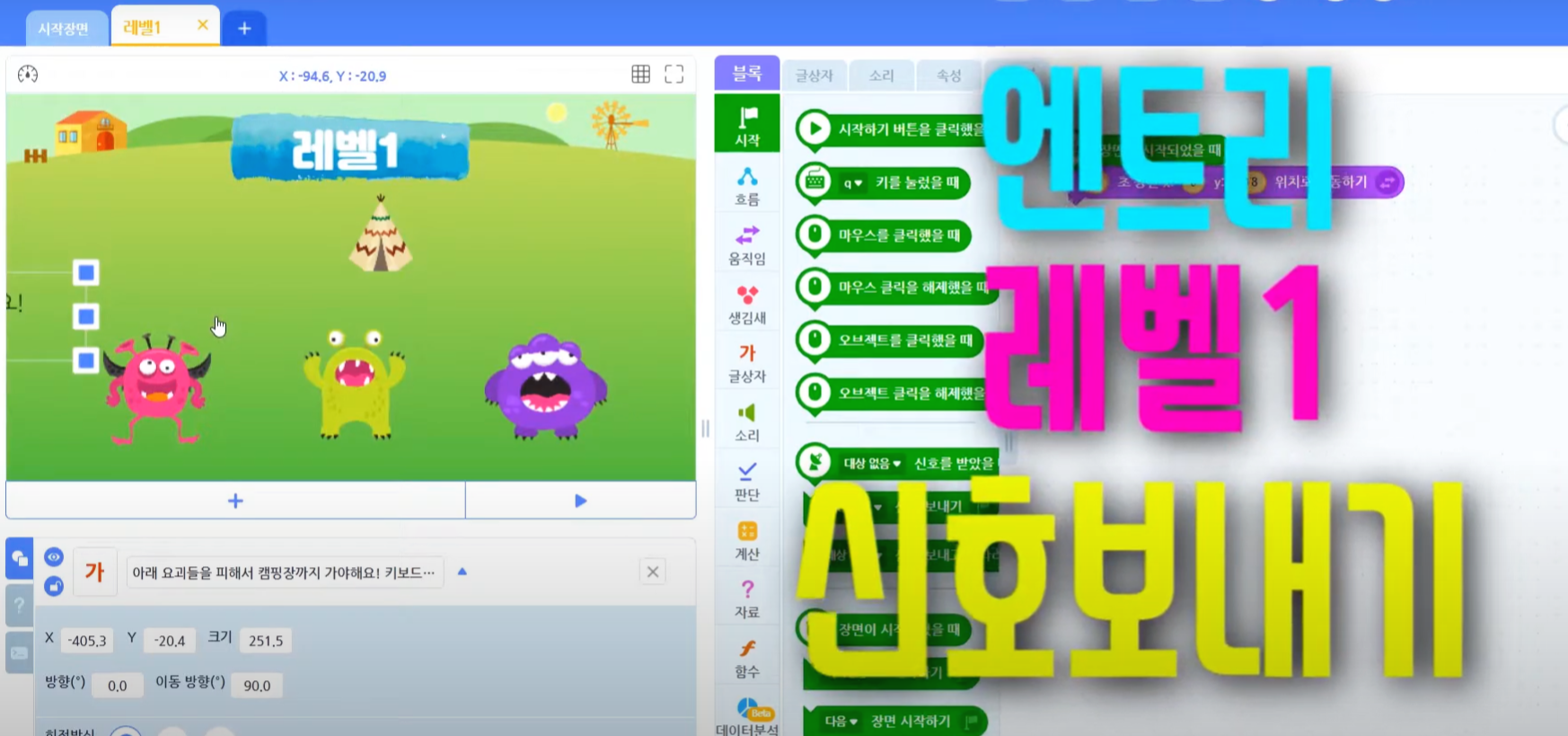Image resolution: width=1568 pixels, height=736 pixels.
Task: Select the 레벨1 title banner on stage
Action: point(349,148)
